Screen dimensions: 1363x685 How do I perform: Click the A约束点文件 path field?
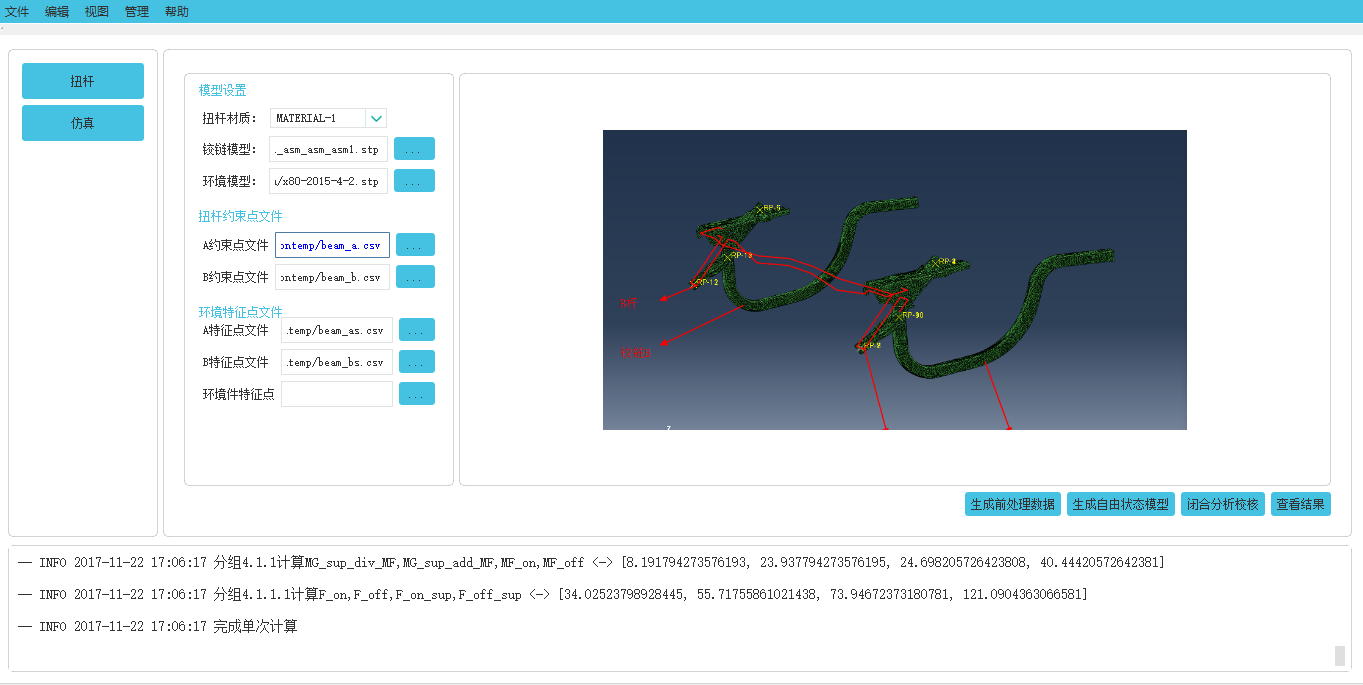pos(332,245)
